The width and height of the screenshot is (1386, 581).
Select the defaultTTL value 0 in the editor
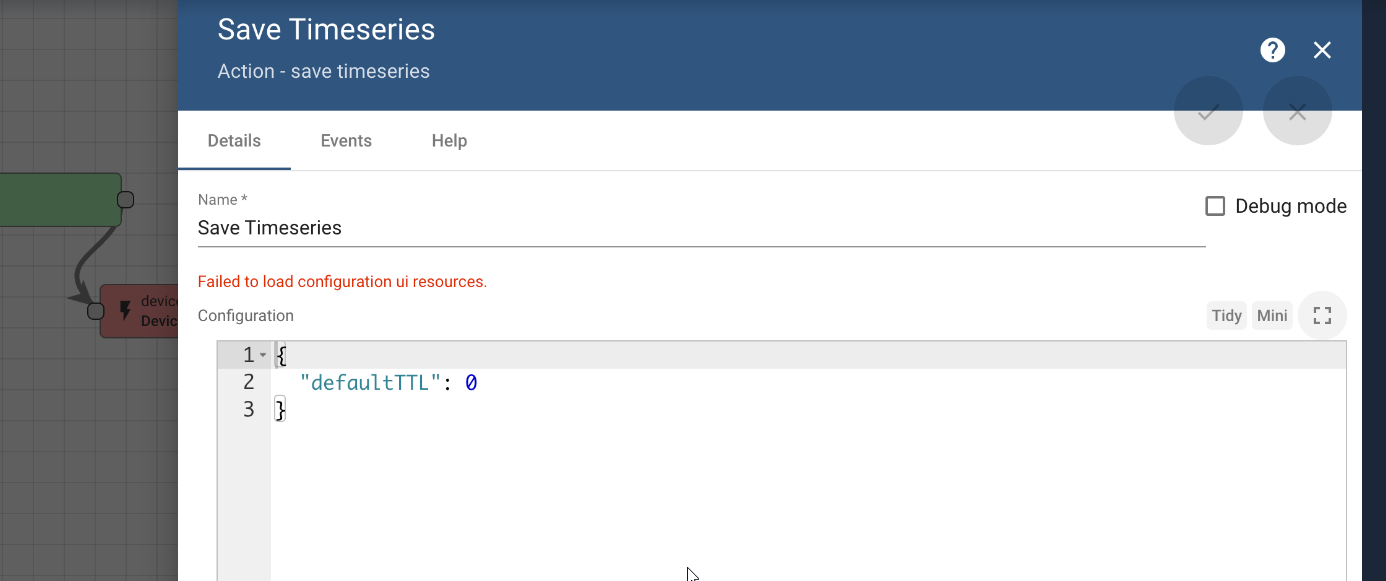[x=471, y=382]
